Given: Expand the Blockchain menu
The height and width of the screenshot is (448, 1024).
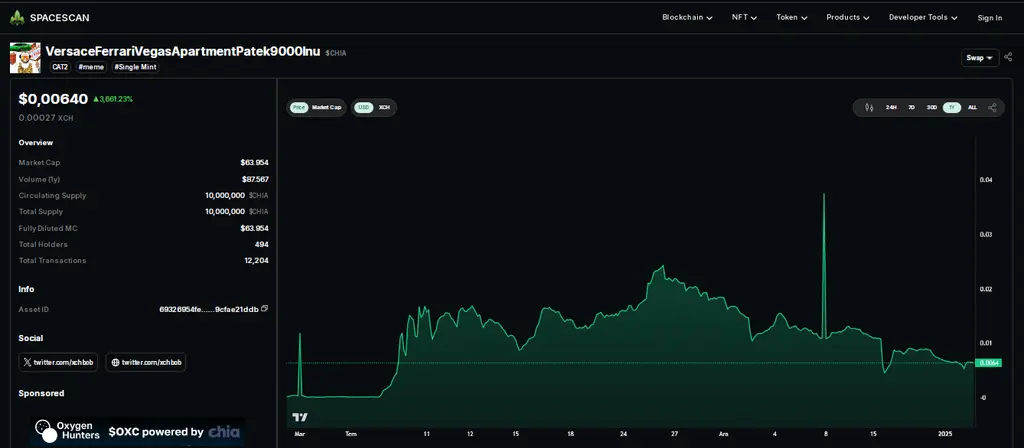Looking at the screenshot, I should (x=687, y=18).
